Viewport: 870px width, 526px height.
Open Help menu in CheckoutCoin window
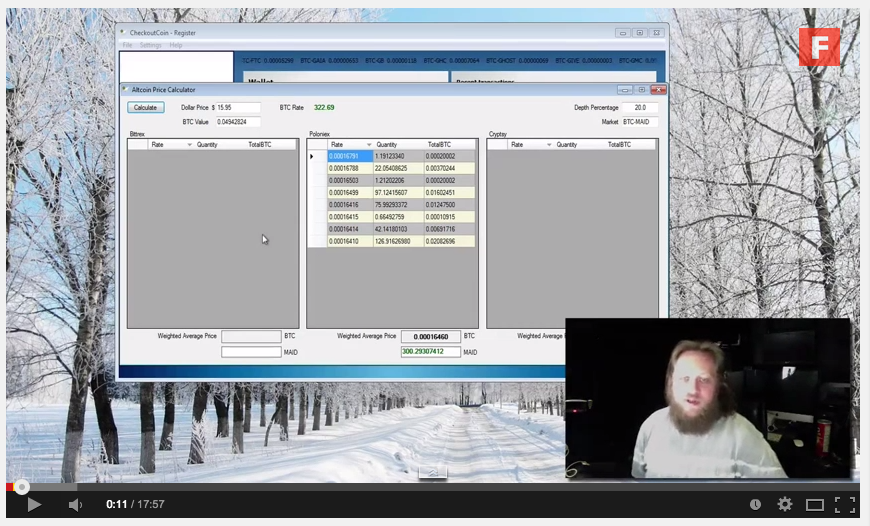176,45
